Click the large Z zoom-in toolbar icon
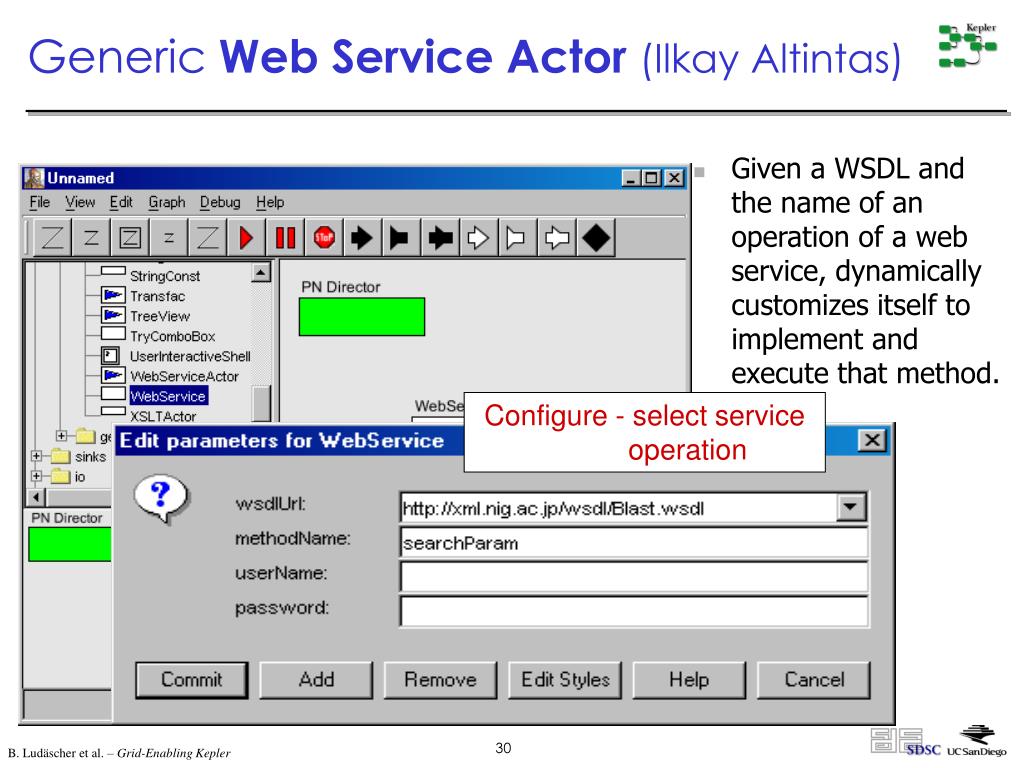Screen dimensions: 1024x768 pos(53,238)
